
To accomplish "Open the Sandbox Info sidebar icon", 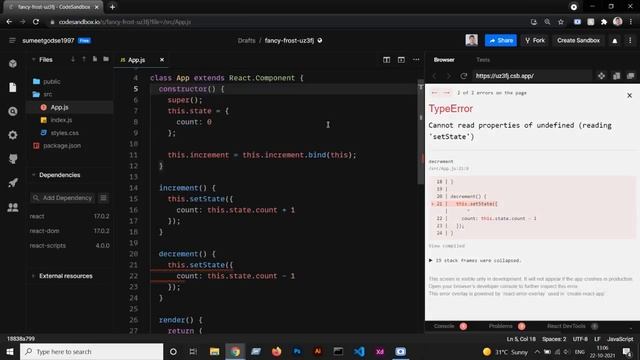I will [x=13, y=64].
